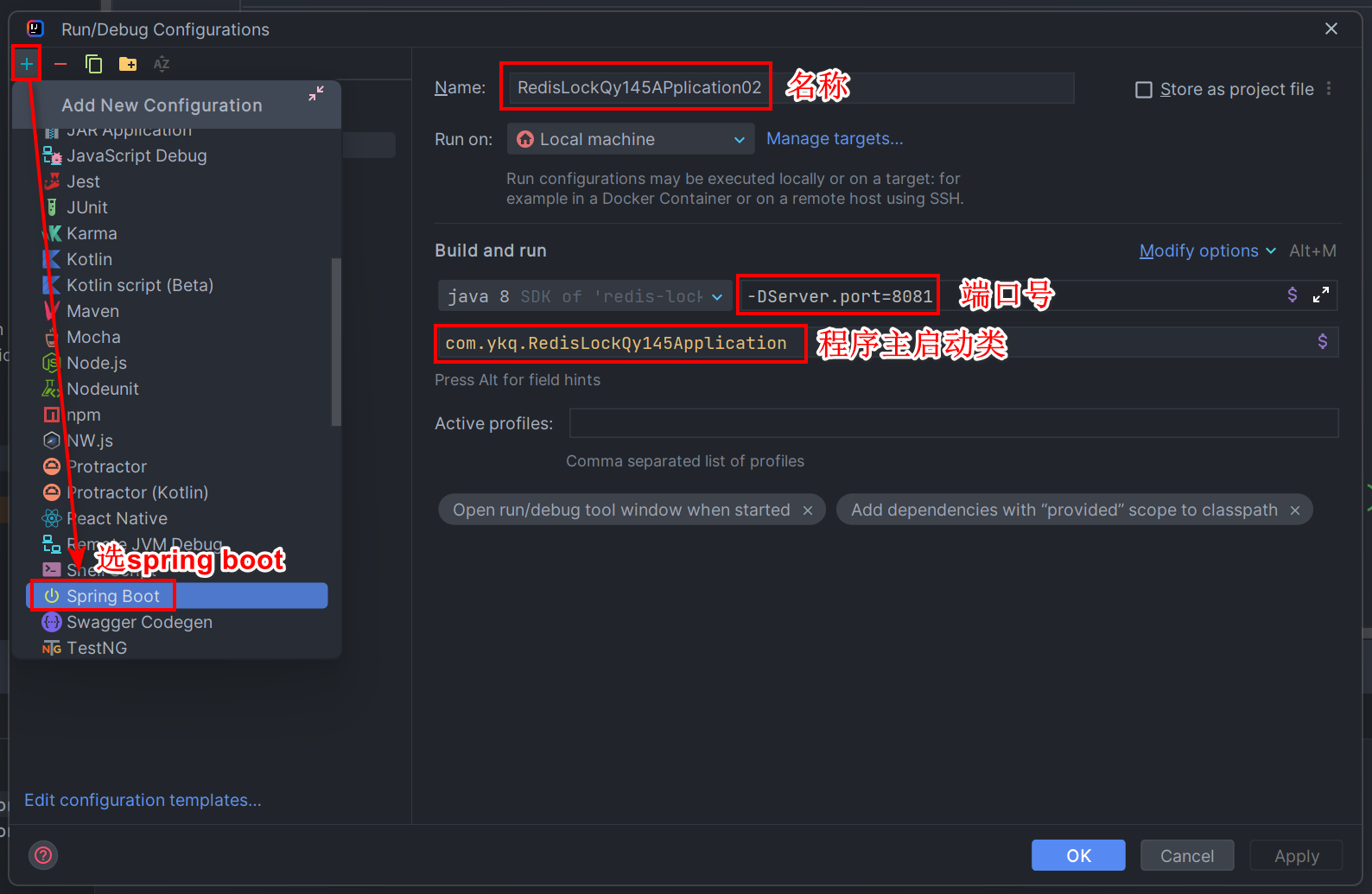
Task: Toggle Store as project file checkbox
Action: tap(1144, 90)
